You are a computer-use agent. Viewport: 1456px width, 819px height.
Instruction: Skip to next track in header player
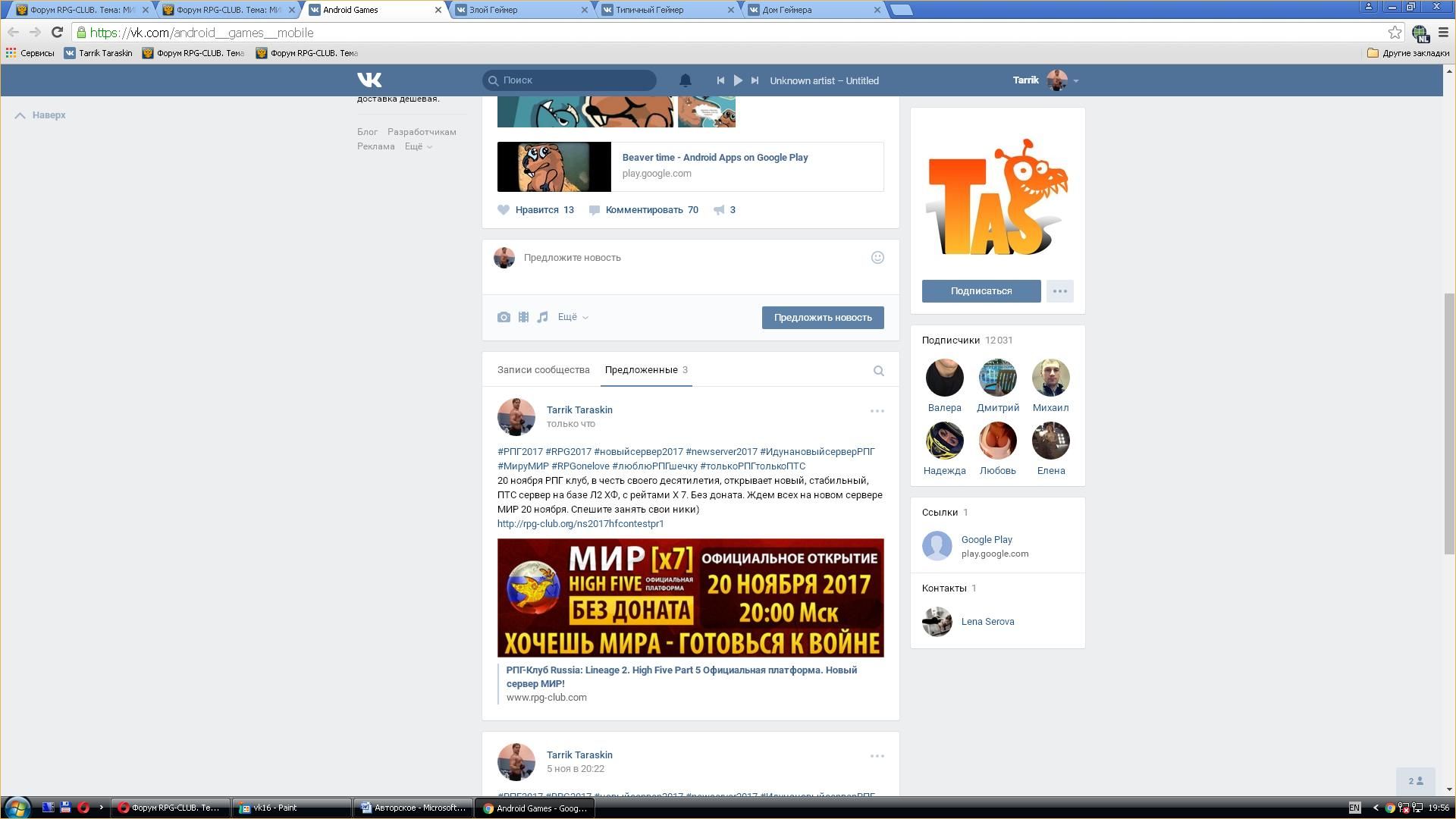755,80
